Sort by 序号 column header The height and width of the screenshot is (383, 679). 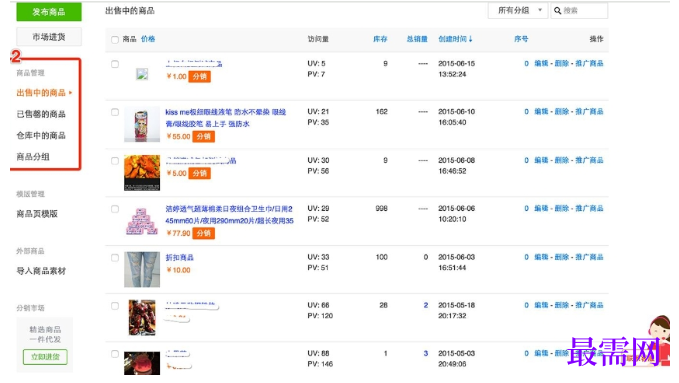click(x=521, y=39)
